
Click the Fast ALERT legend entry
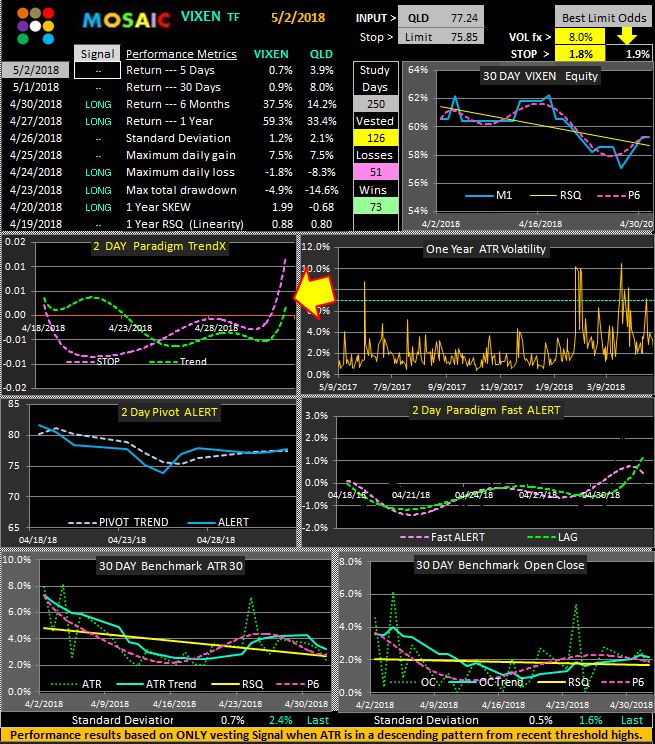[442, 537]
